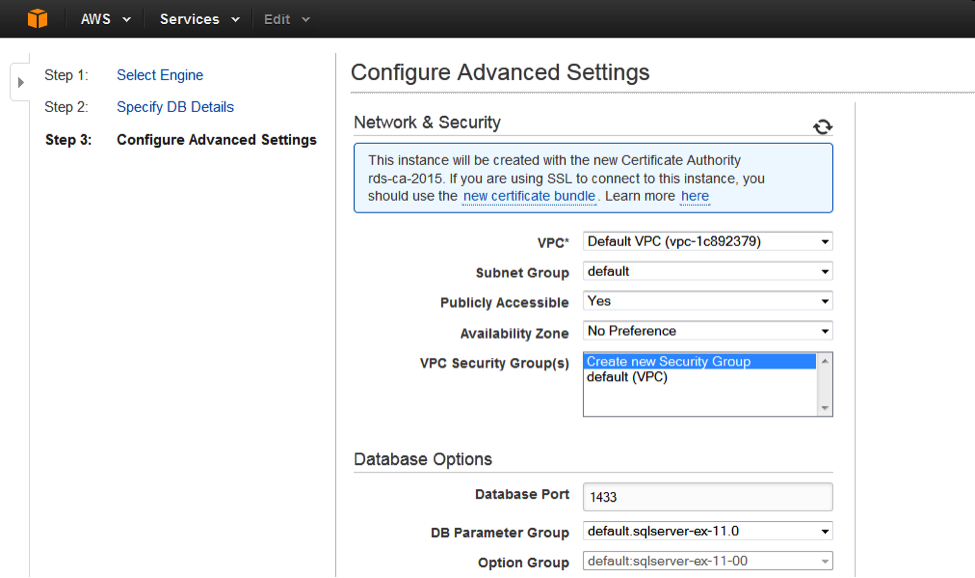Change the Publicly Accessible dropdown

[x=708, y=301]
